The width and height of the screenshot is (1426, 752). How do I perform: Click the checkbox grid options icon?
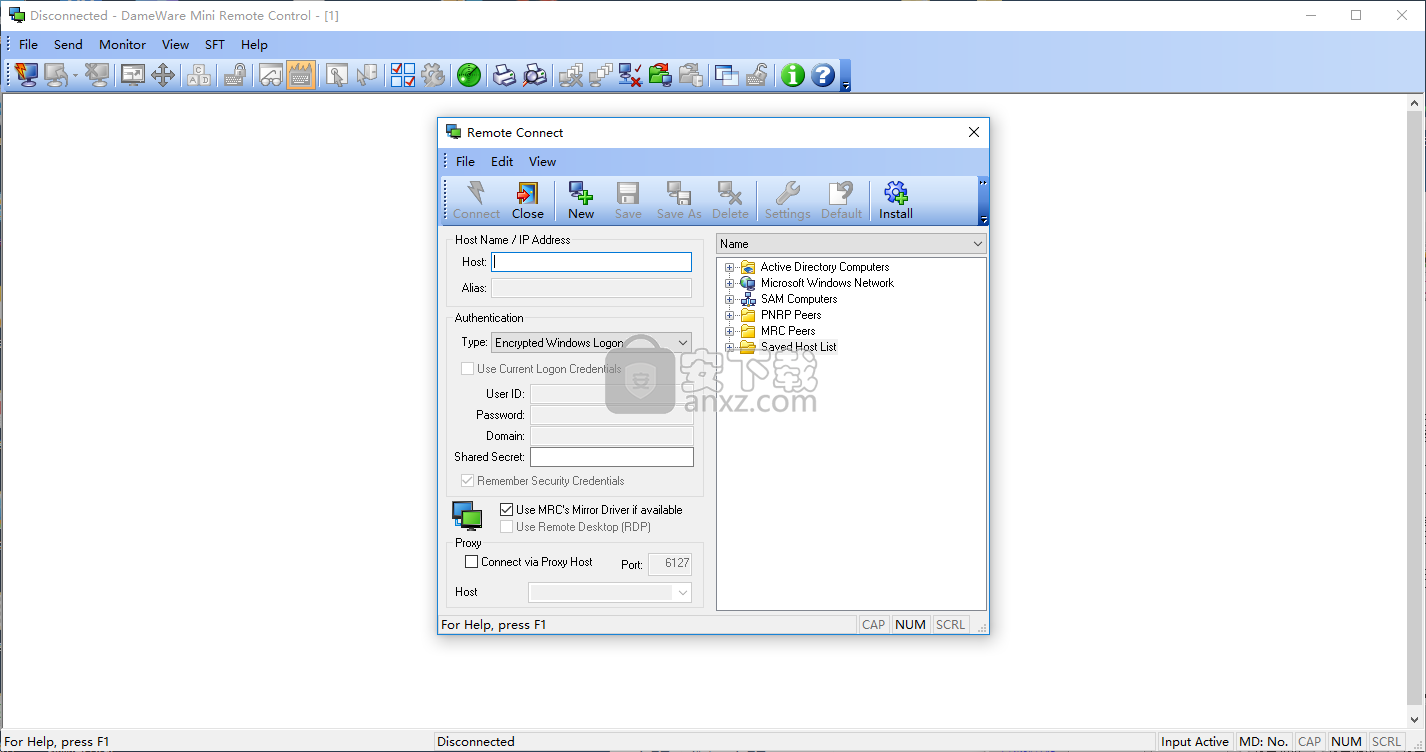point(403,75)
